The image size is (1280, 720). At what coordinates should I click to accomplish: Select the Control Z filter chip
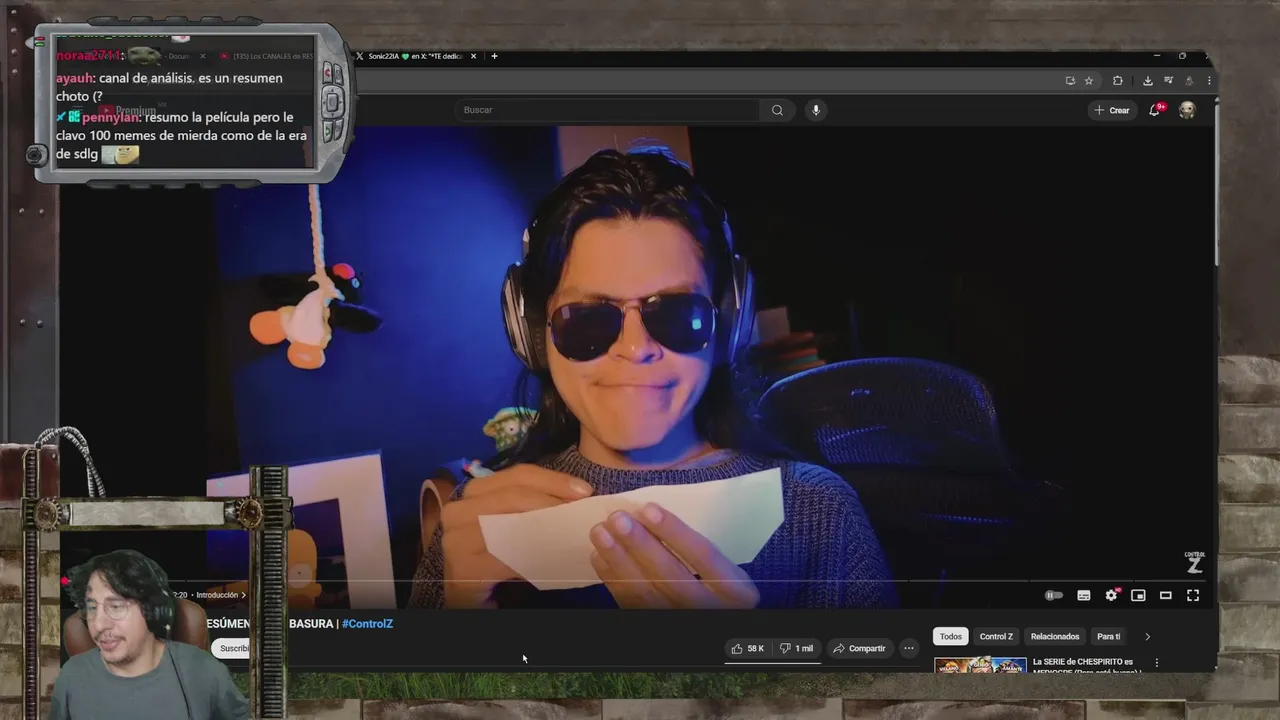click(996, 636)
